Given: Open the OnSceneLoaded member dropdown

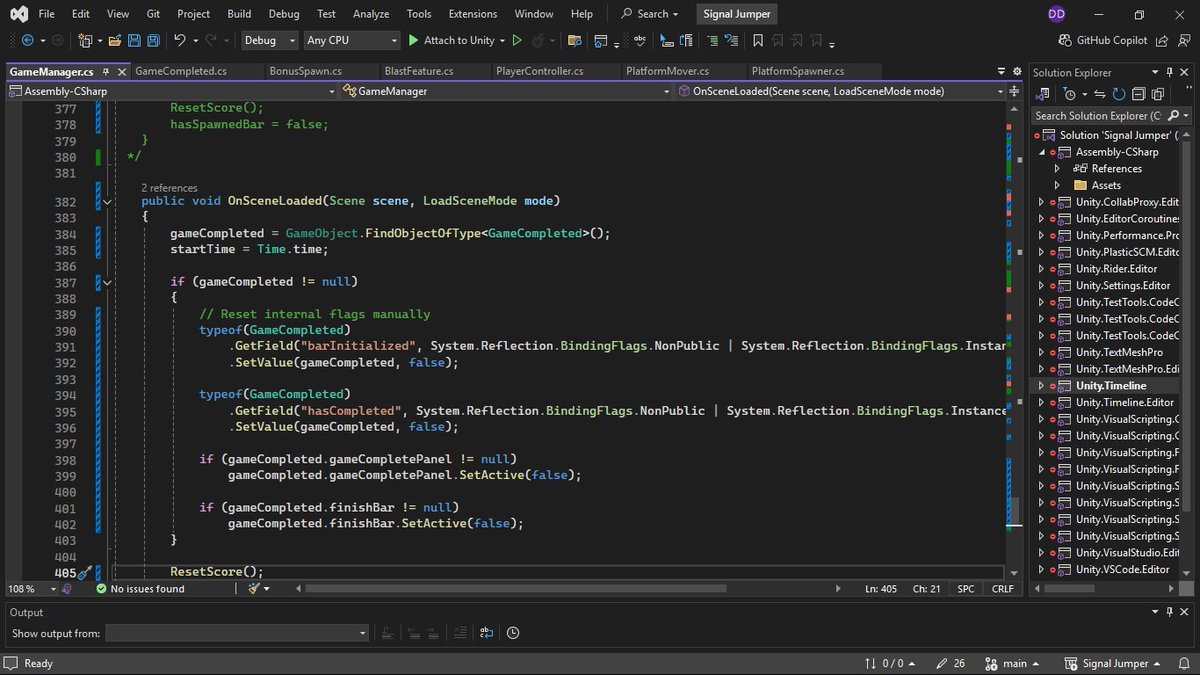Looking at the screenshot, I should coord(840,91).
